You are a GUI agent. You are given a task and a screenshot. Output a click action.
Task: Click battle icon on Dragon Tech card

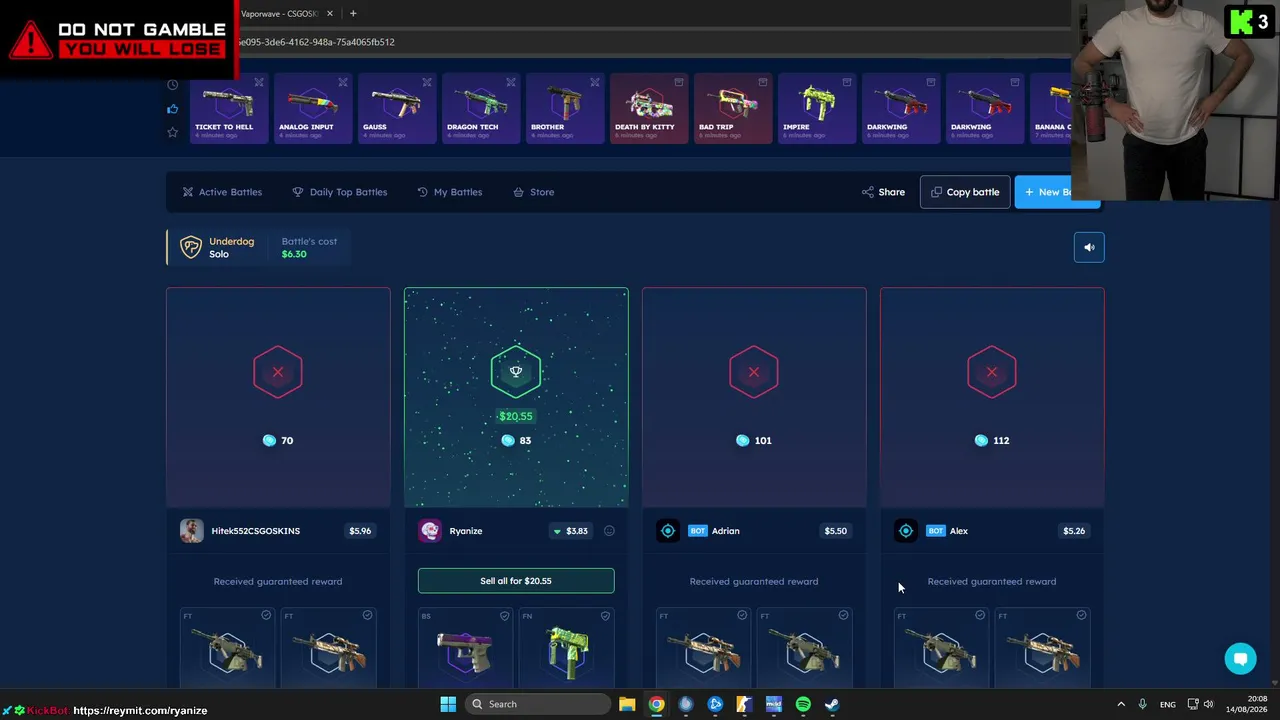coord(511,82)
